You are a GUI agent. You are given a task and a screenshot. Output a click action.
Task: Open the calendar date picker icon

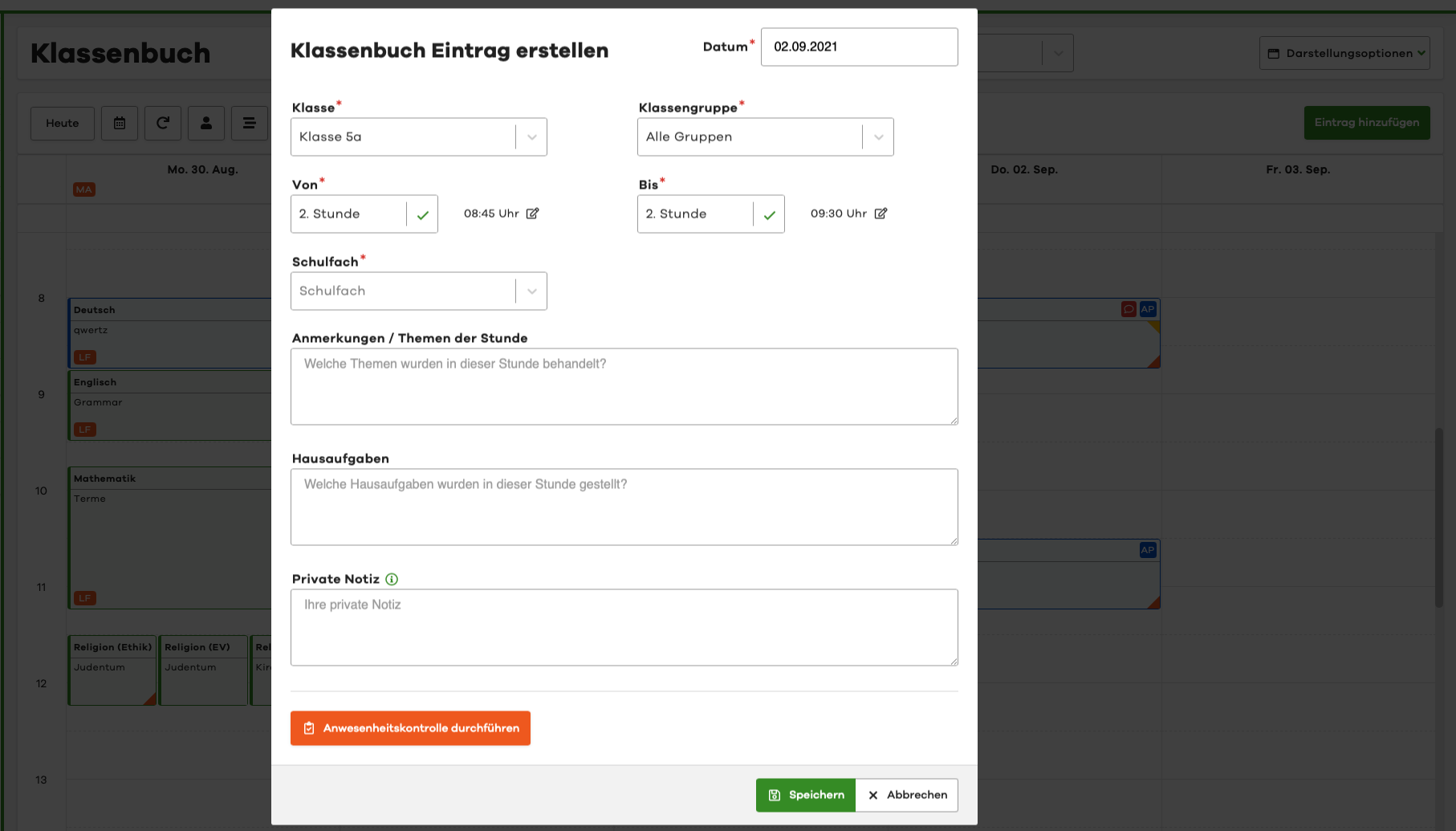click(x=120, y=123)
